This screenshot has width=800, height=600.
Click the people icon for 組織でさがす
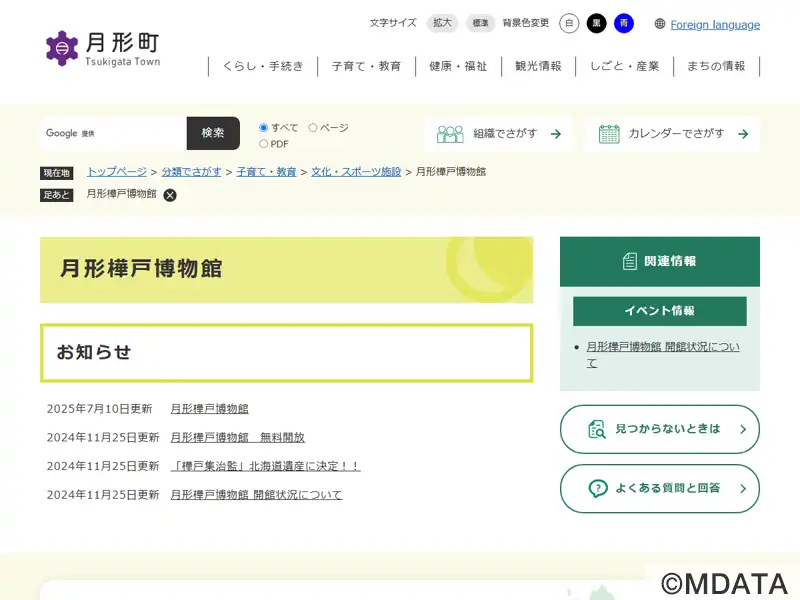pos(450,134)
